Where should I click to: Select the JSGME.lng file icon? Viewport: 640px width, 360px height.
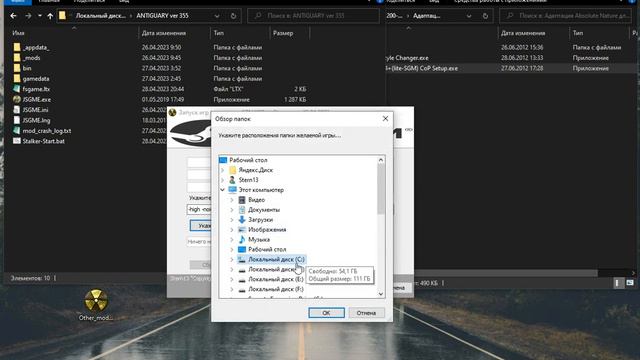pyautogui.click(x=17, y=120)
